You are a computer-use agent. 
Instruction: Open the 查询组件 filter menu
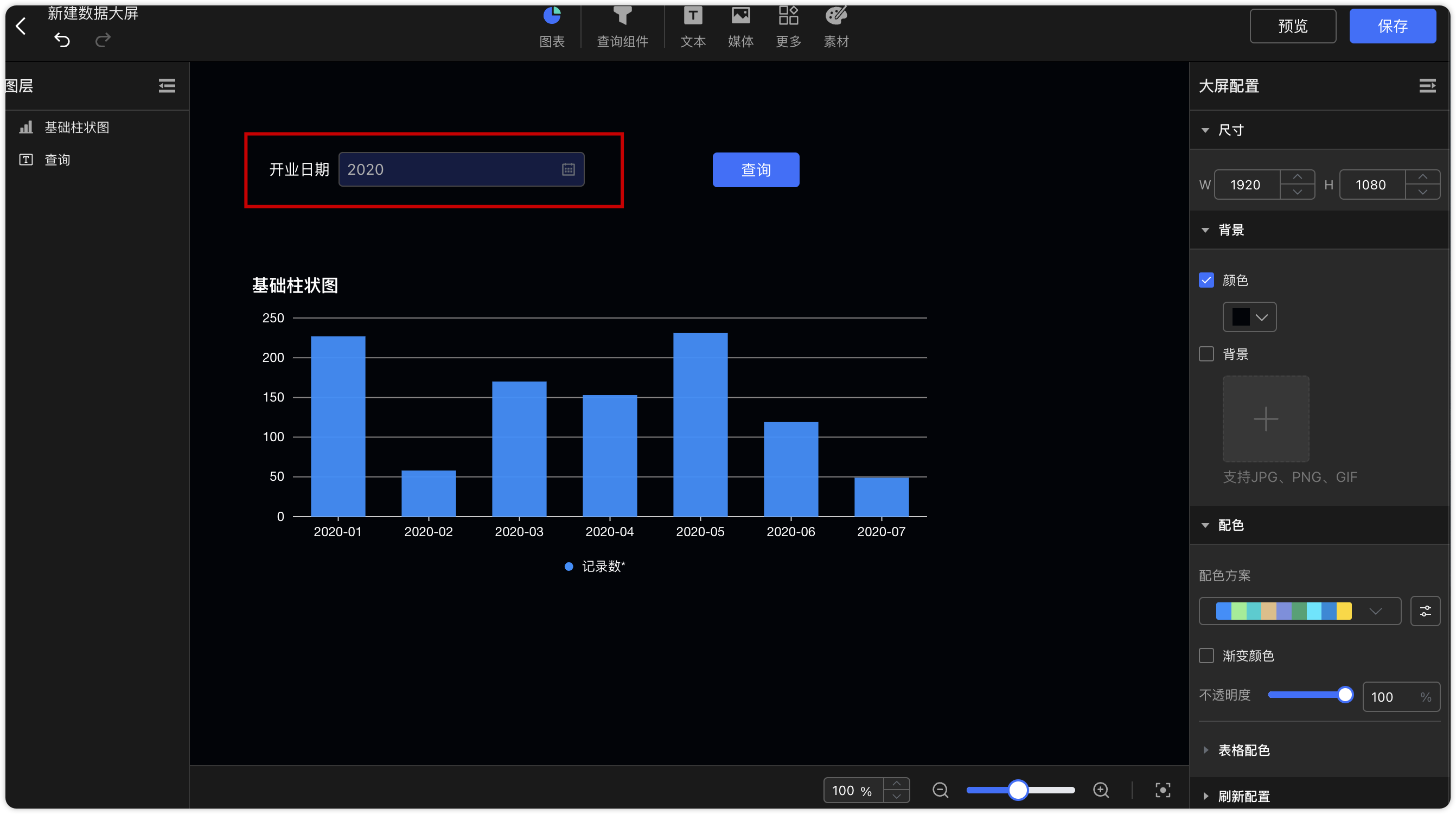[x=622, y=26]
